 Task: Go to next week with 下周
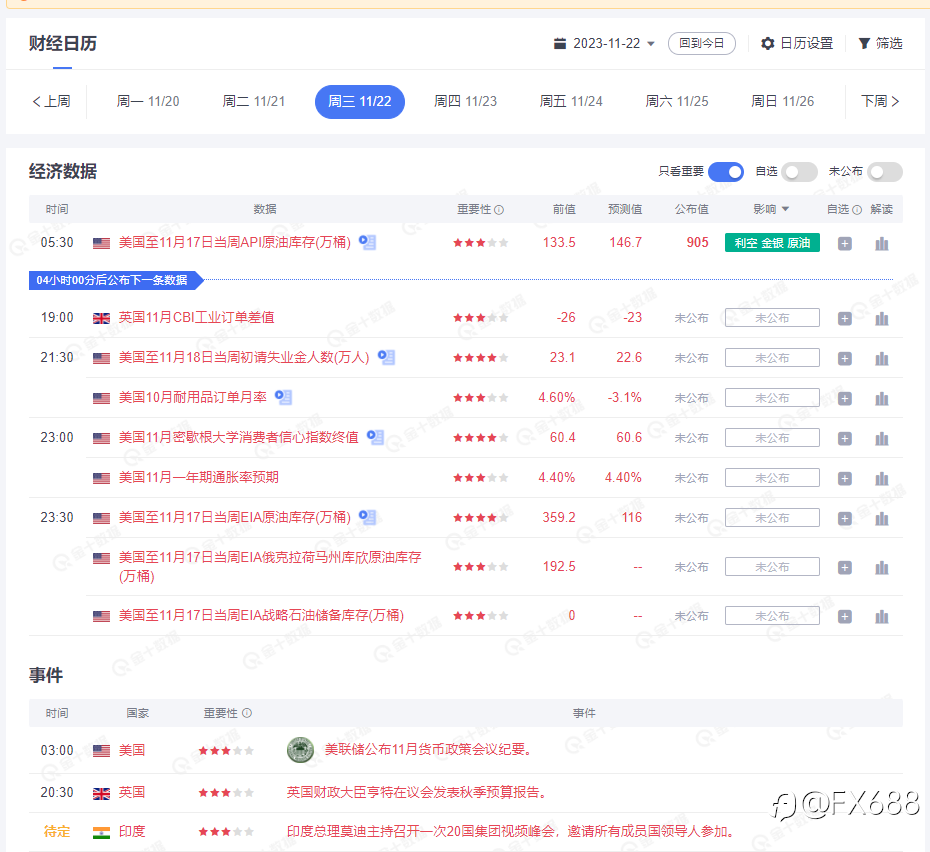click(x=880, y=101)
